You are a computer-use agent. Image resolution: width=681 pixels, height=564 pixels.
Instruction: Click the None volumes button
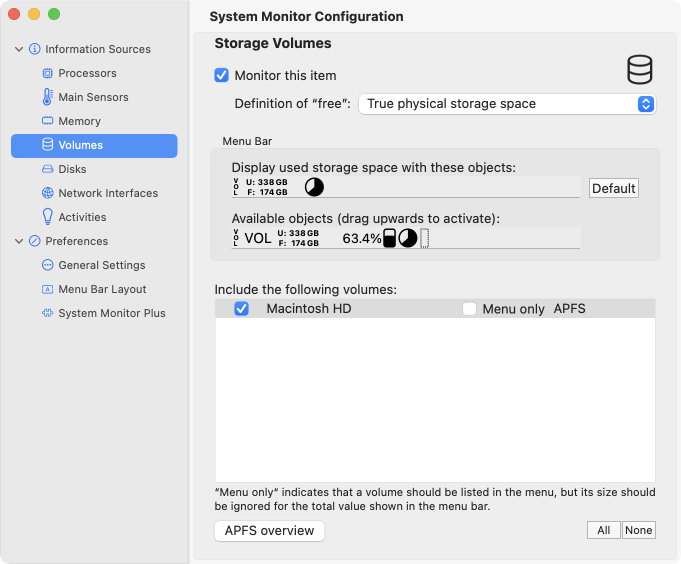[x=638, y=530]
